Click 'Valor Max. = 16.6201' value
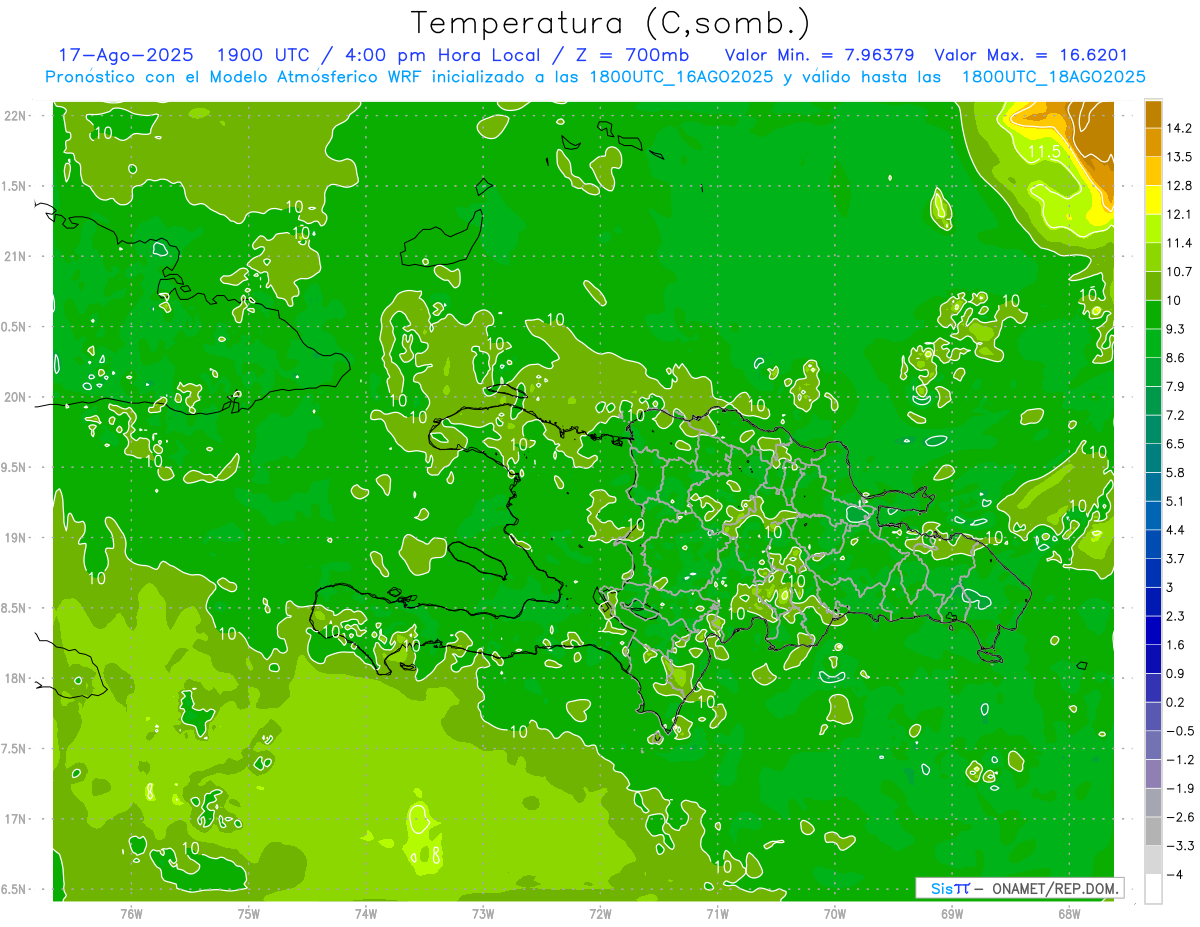 [1030, 55]
